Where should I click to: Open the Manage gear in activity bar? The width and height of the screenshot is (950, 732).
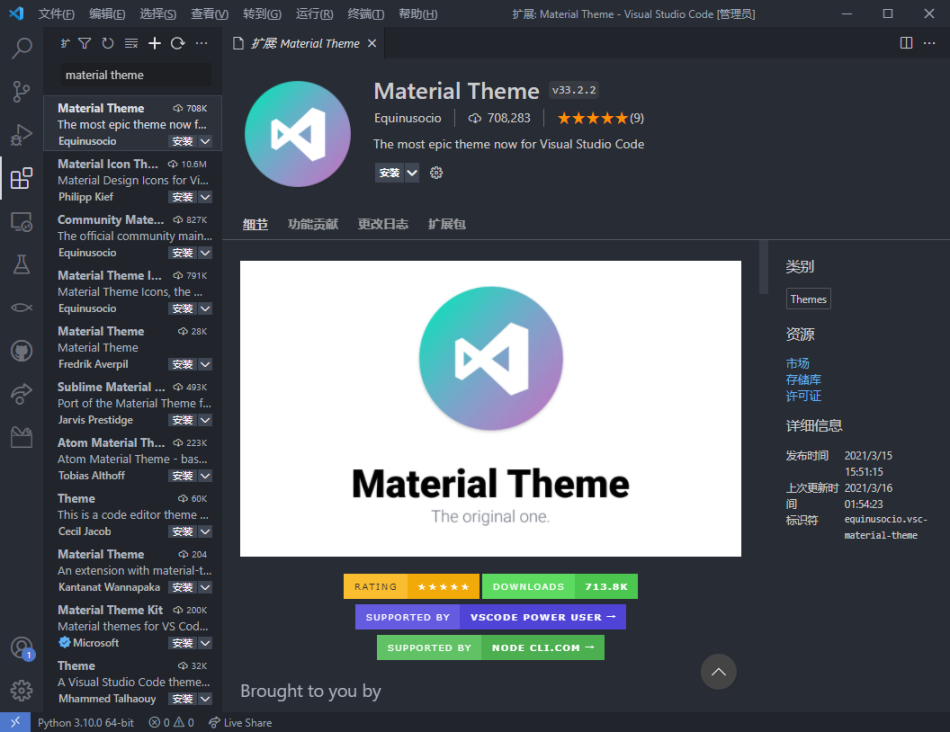22,690
